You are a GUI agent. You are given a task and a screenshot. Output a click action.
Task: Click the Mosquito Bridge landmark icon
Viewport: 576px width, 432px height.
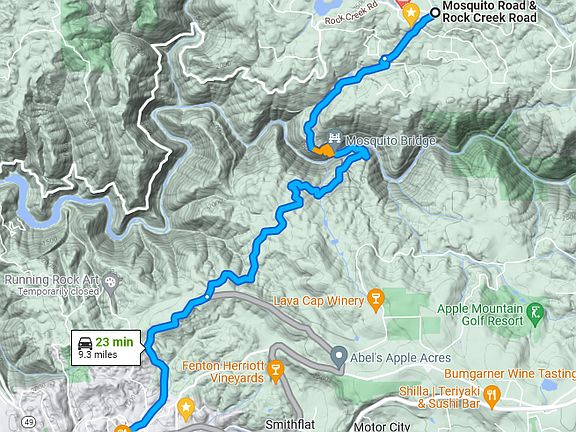[335, 140]
